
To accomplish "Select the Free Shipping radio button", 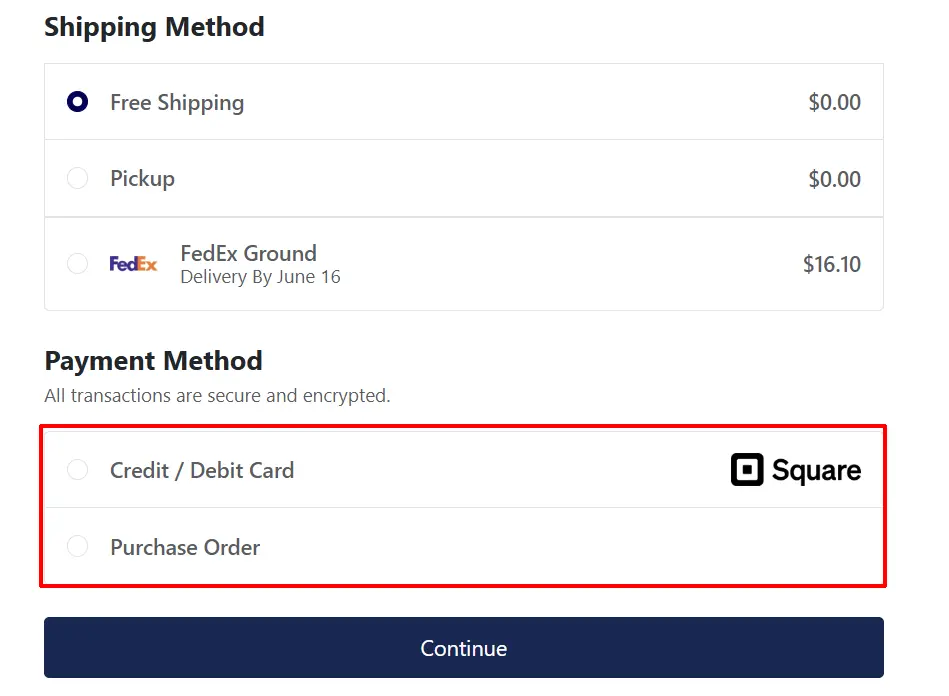I will (77, 102).
